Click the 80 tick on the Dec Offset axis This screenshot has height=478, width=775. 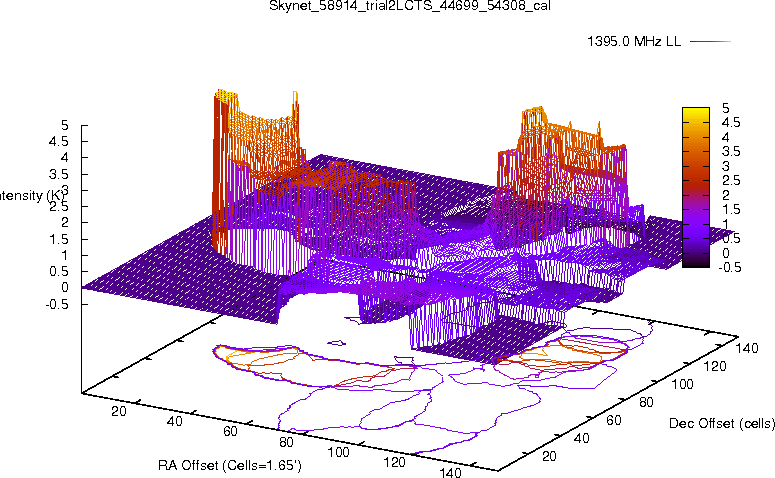[646, 403]
